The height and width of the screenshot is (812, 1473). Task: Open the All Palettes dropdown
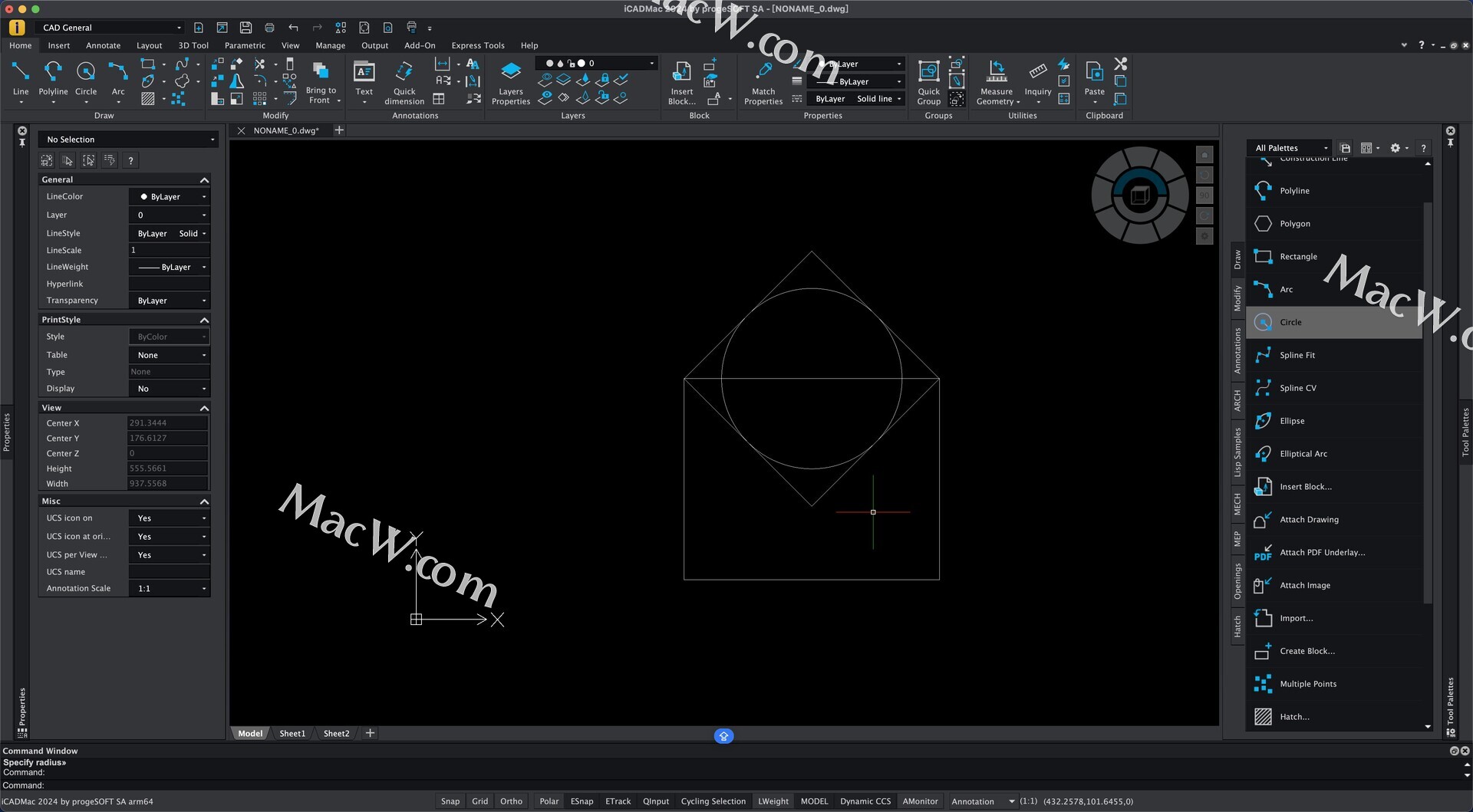1291,148
